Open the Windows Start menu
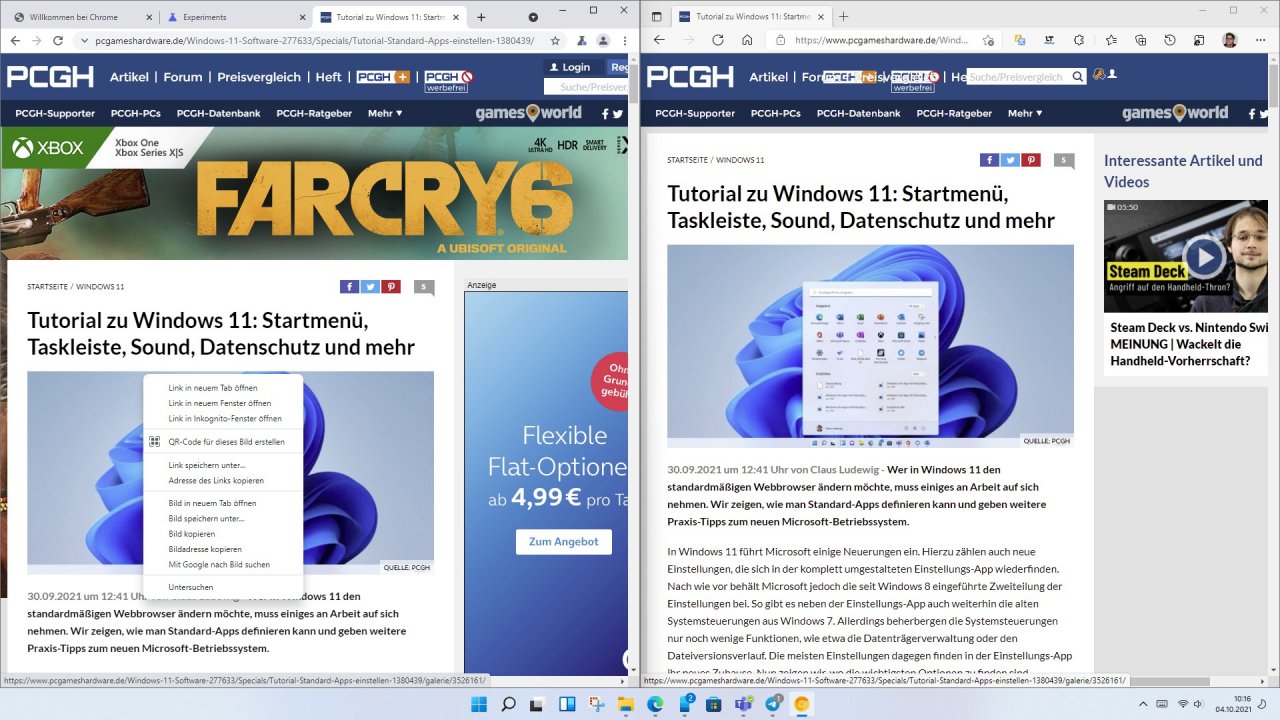 point(479,704)
